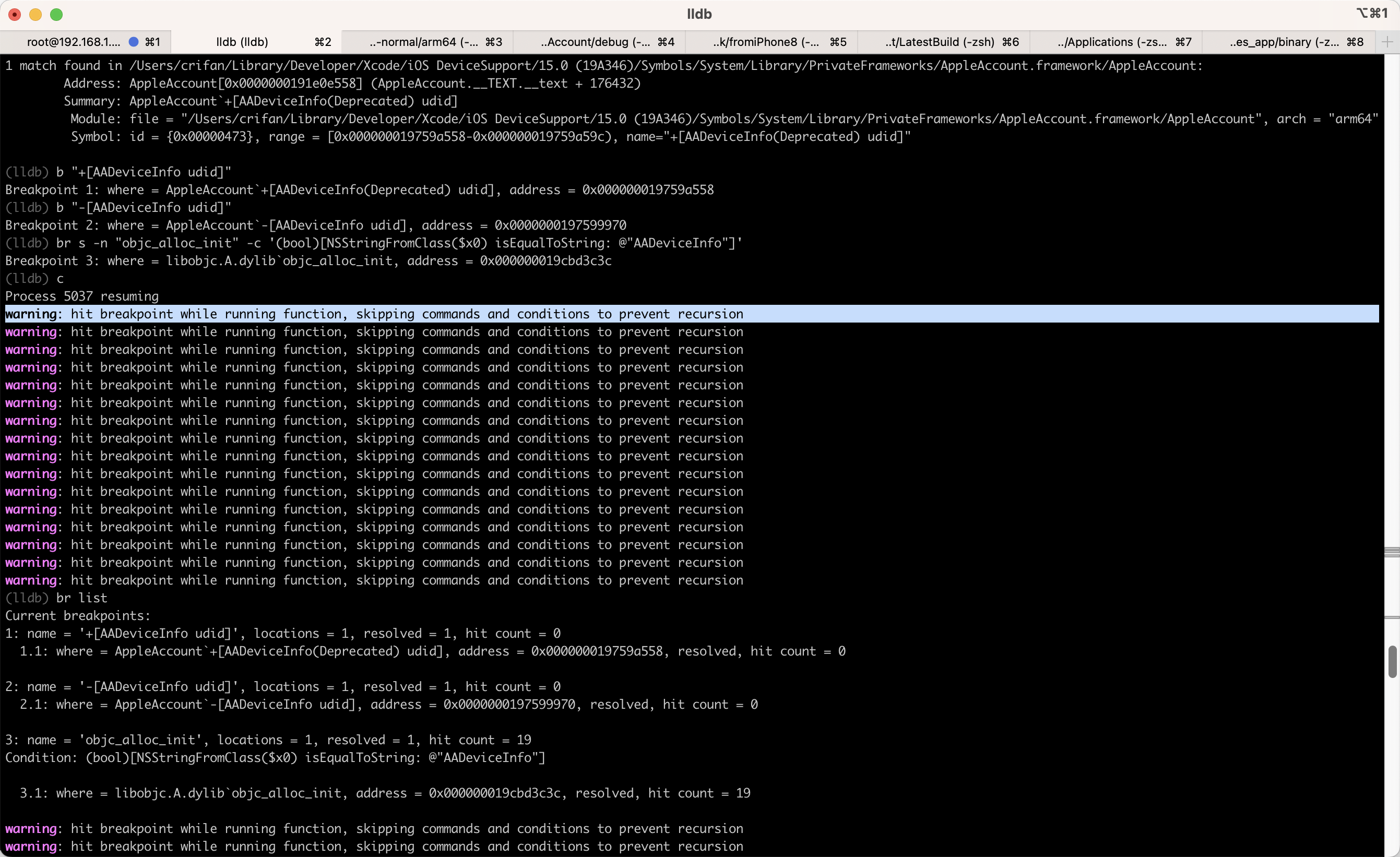The image size is (1400, 857).
Task: Click the 'br list' command line
Action: pyautogui.click(x=56, y=598)
